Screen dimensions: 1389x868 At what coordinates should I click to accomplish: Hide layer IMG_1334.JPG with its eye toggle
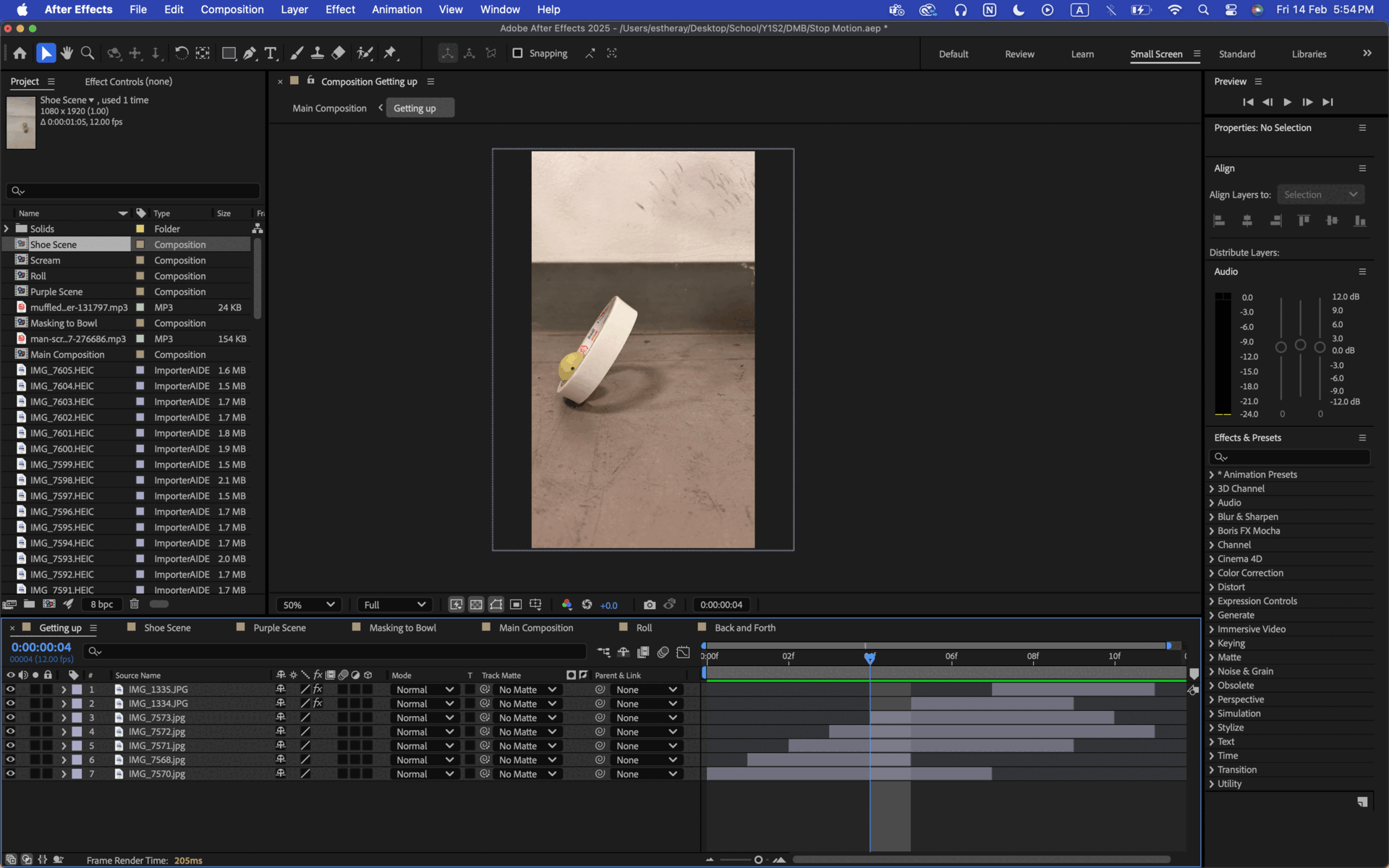[x=10, y=703]
